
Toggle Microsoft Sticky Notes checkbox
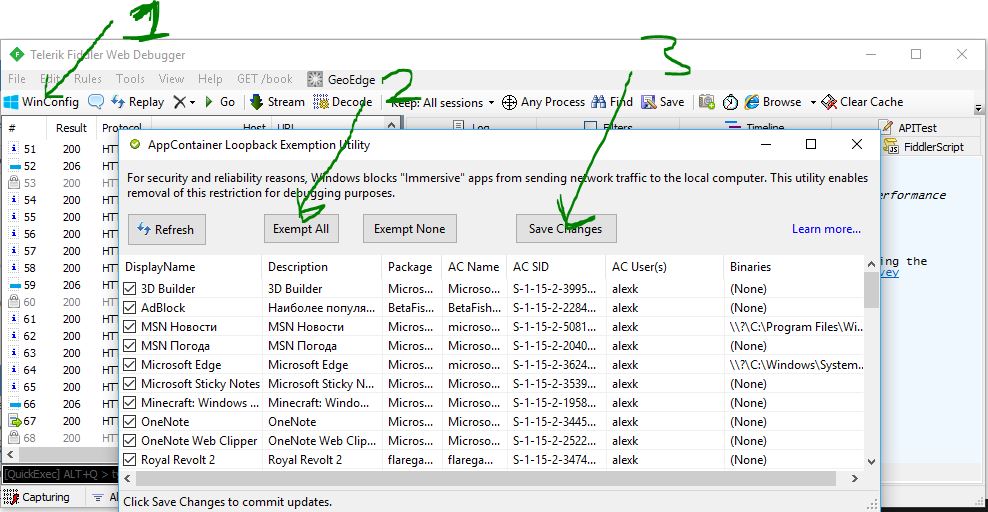[130, 384]
